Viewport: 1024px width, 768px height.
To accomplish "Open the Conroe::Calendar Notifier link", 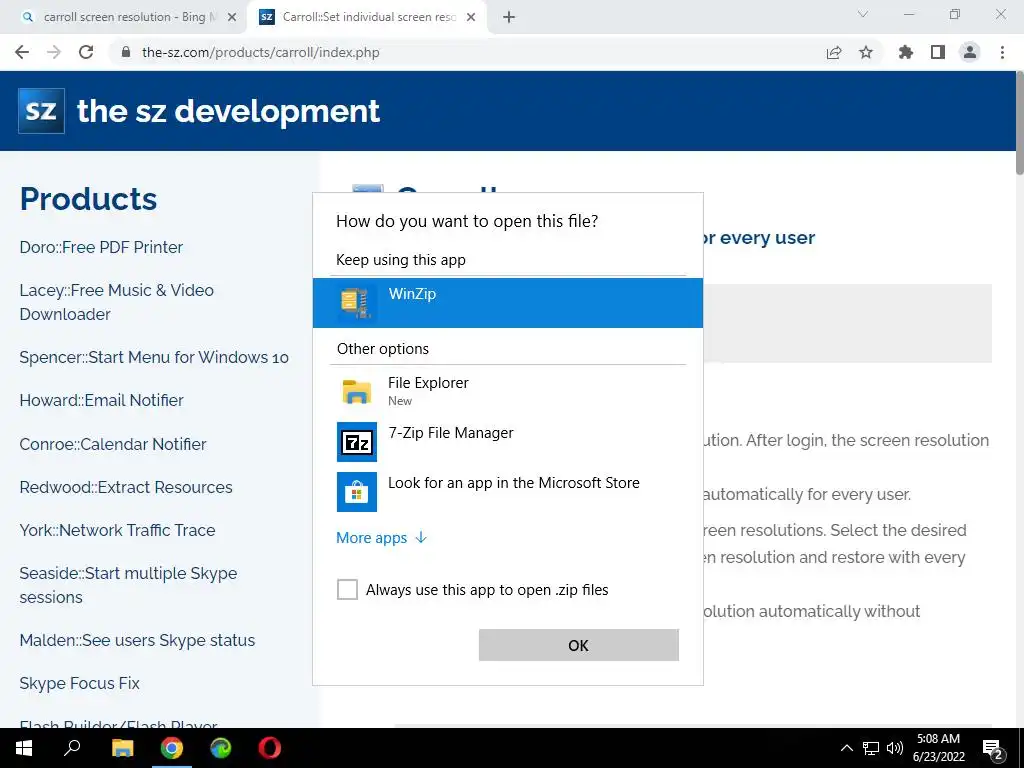I will (113, 444).
